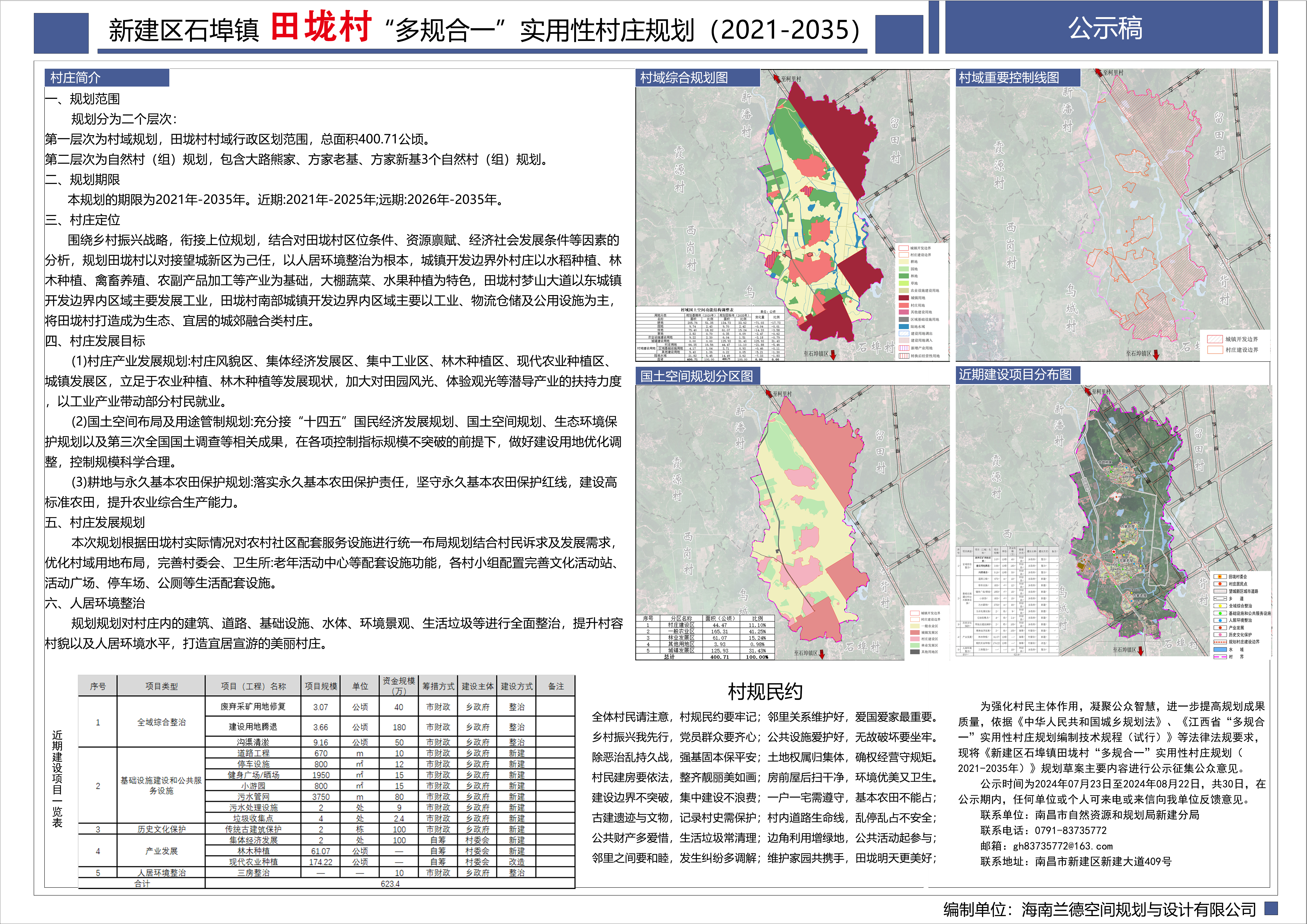The height and width of the screenshot is (924, 1307).
Task: Click the orange dot 村庄居民点 legend icon
Action: 1220,584
